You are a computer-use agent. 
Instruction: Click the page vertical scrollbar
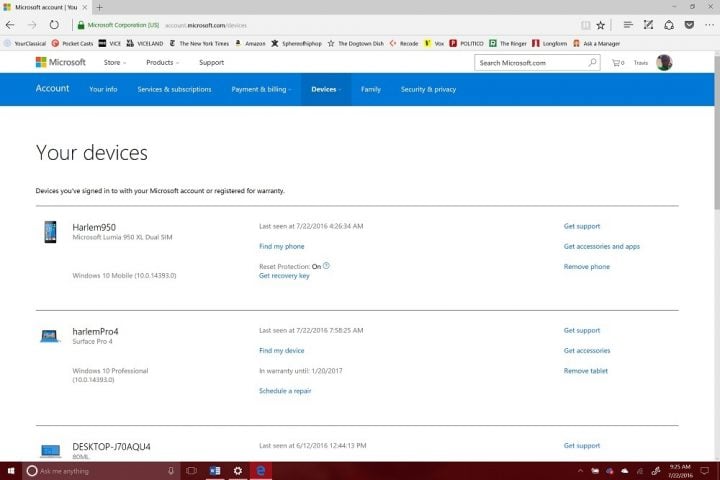(717, 133)
